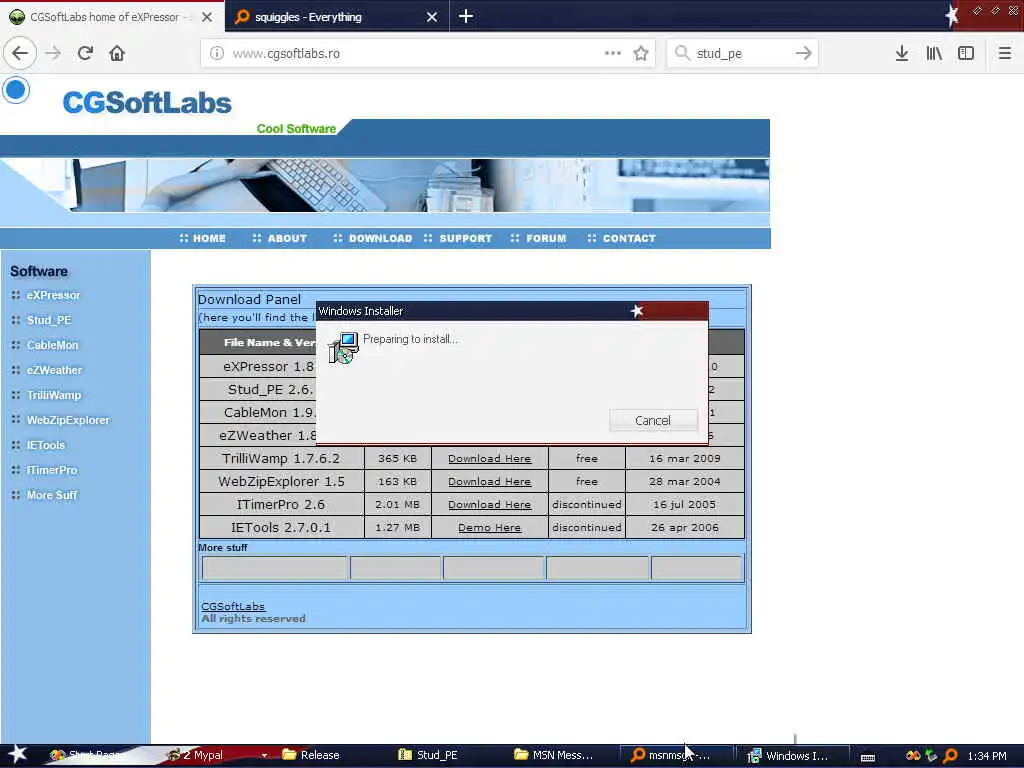Image resolution: width=1024 pixels, height=768 pixels.
Task: Toggle the browser sidebar
Action: (x=966, y=53)
